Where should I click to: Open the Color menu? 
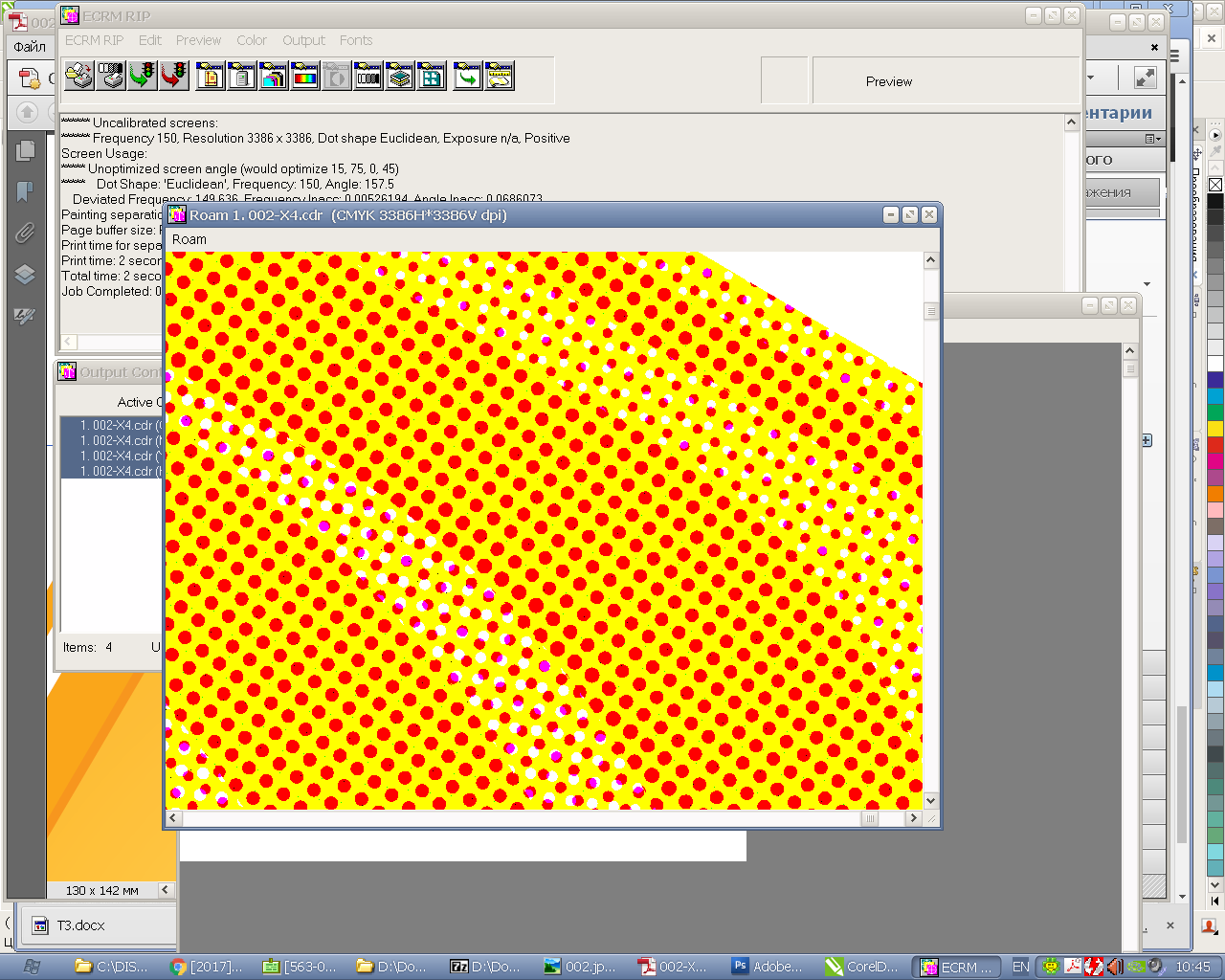(252, 40)
